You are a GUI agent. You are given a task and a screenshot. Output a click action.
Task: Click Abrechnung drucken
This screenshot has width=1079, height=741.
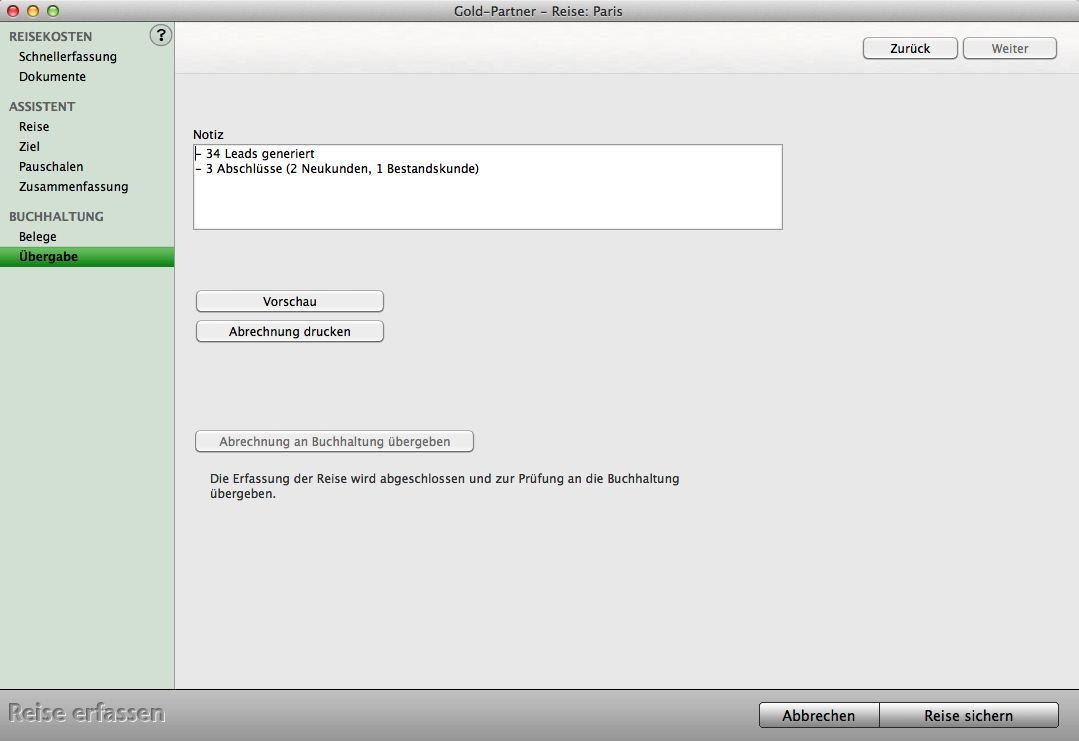(290, 332)
